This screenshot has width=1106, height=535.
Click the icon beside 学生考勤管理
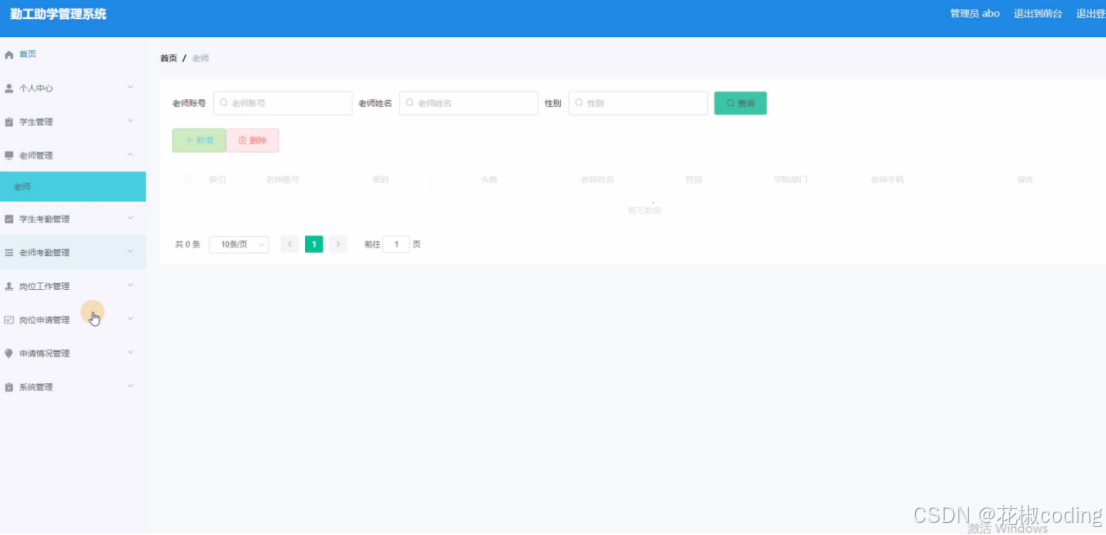point(9,220)
